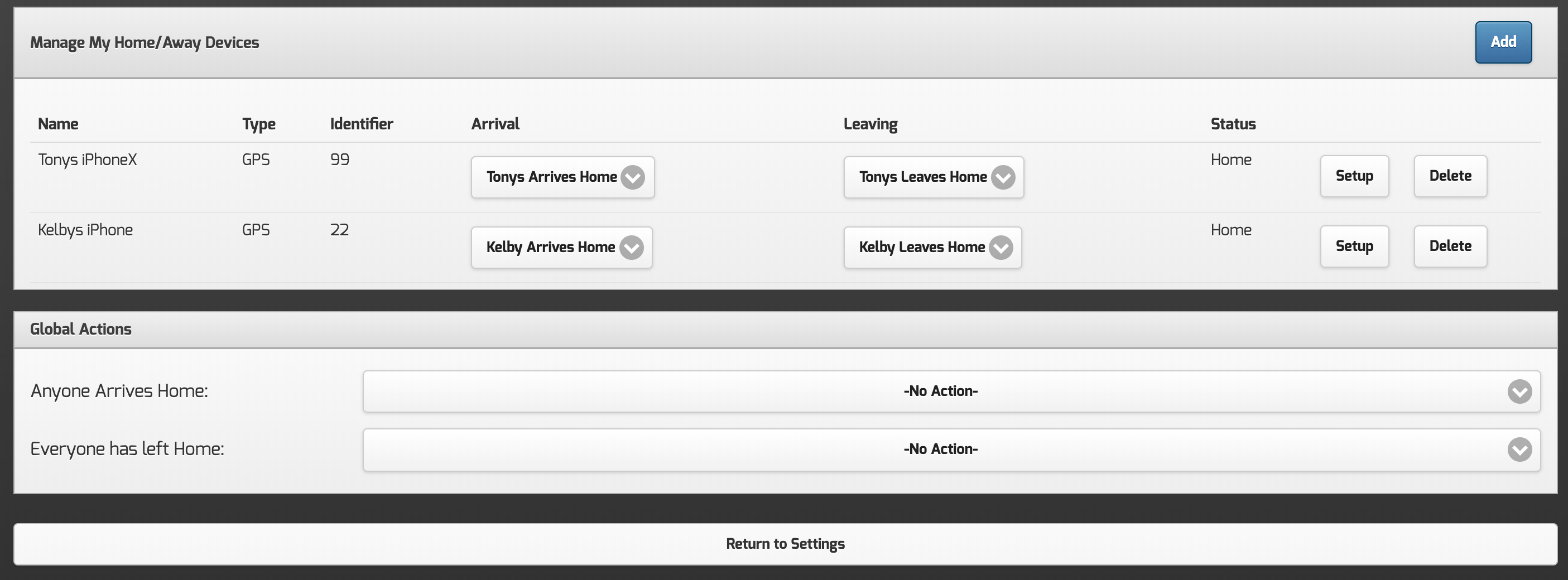Open the Tonys Arrives Home dropdown

(562, 177)
